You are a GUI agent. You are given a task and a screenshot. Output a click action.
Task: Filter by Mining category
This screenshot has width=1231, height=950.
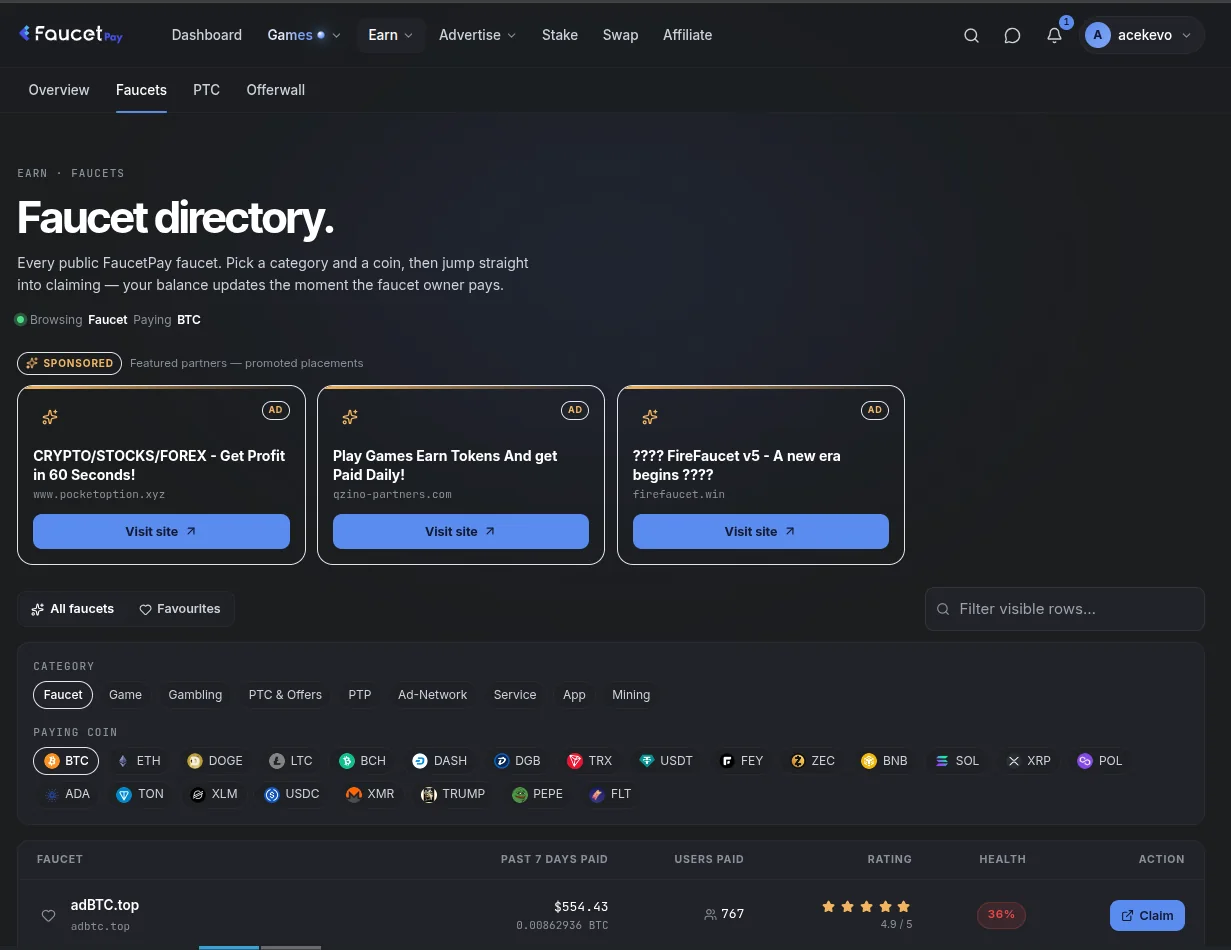pos(631,695)
